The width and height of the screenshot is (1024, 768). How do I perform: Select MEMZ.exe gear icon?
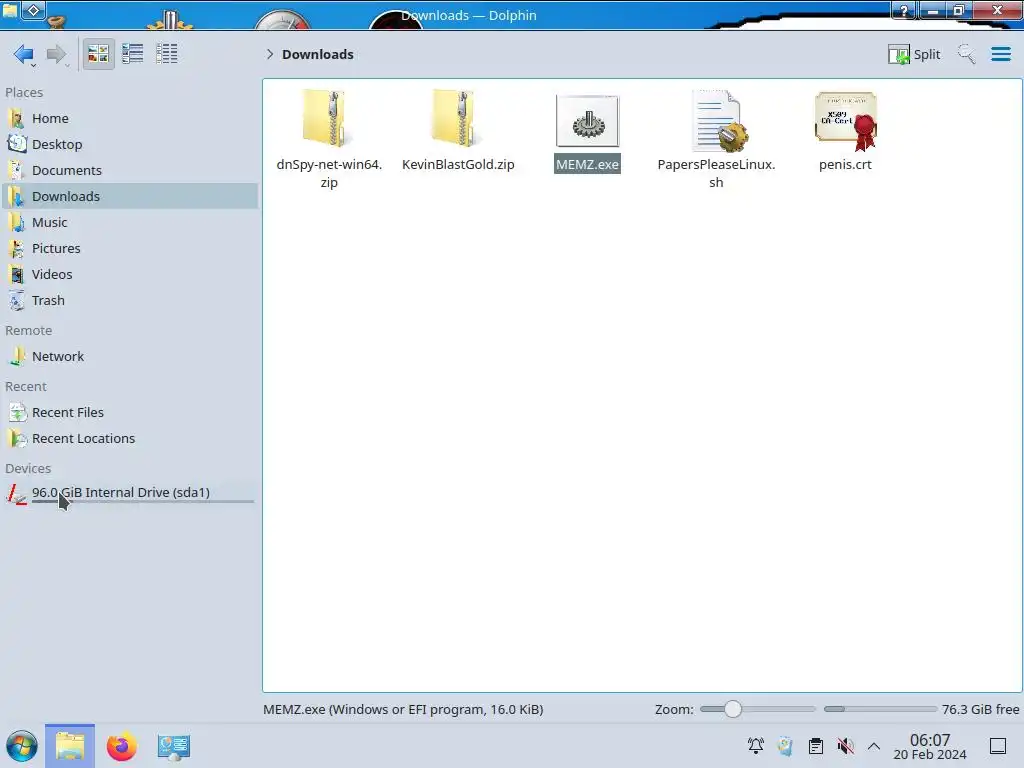[587, 121]
